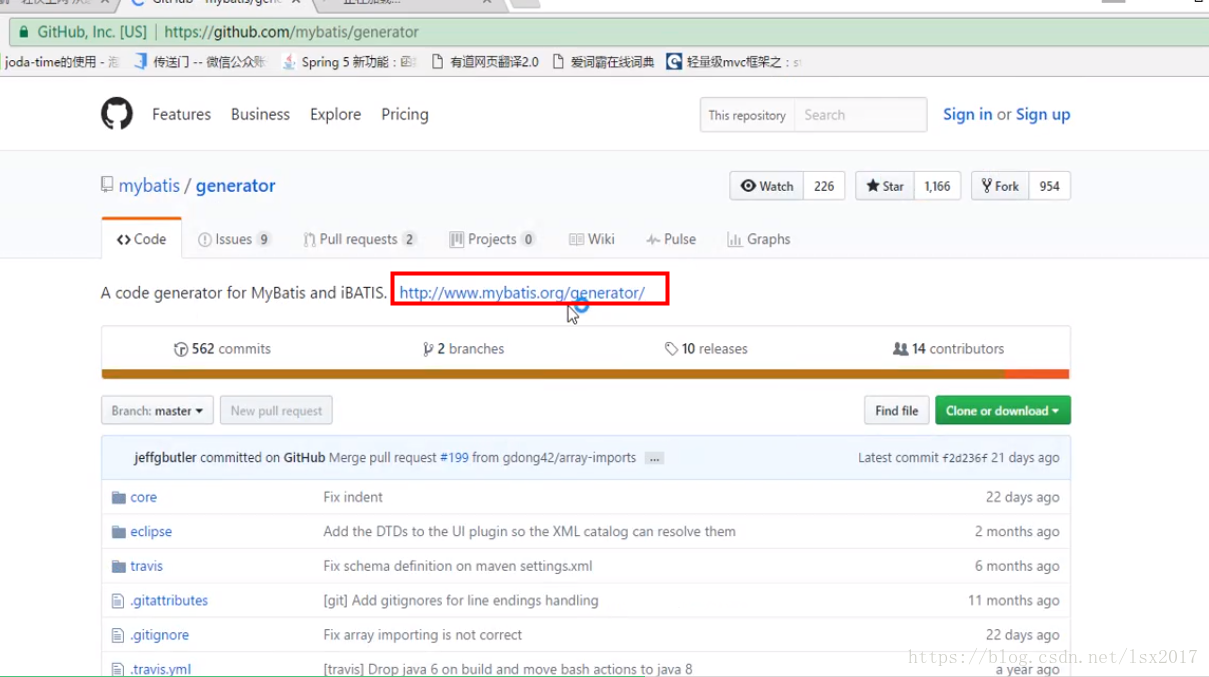Open Features in top navigation

tap(181, 114)
